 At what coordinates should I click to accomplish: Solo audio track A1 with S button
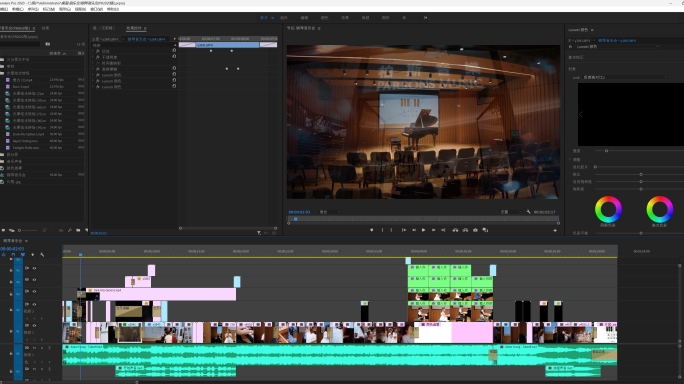[x=41, y=348]
